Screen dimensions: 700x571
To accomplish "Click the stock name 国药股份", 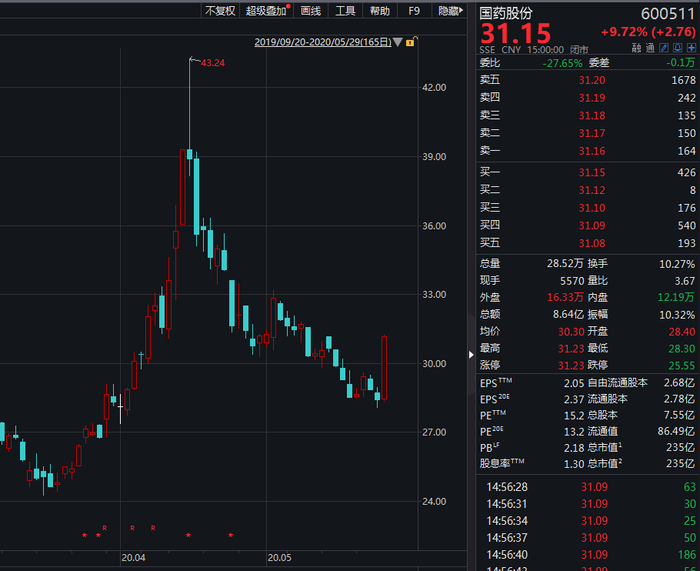I will point(506,13).
